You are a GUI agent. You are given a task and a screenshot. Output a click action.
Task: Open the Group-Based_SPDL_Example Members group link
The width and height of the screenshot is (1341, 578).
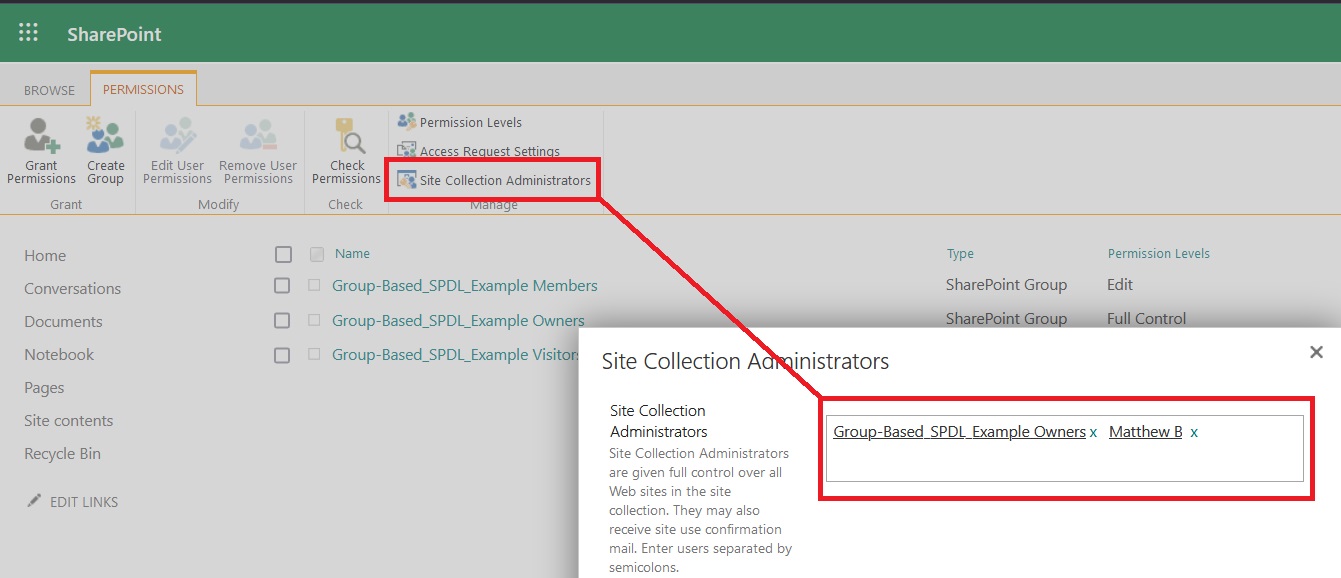(464, 286)
